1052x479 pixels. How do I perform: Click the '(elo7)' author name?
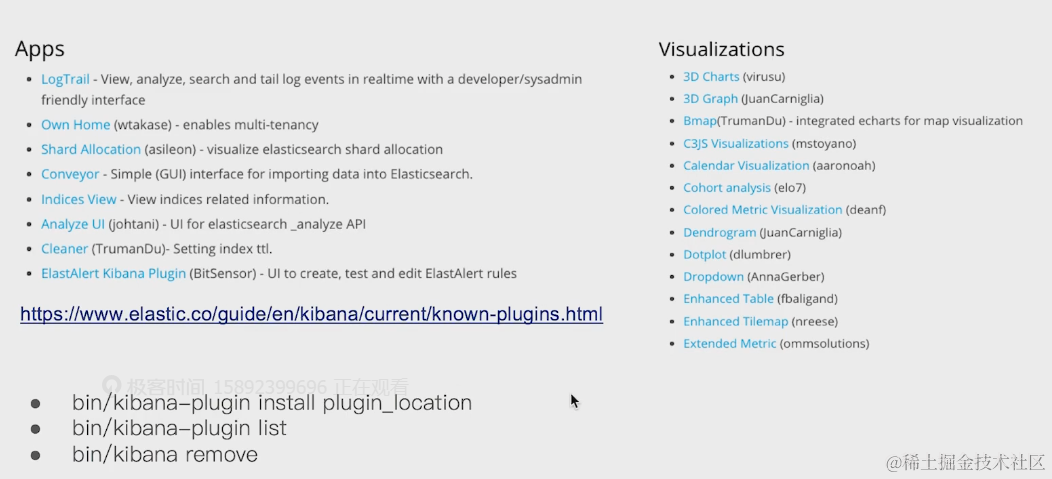[x=790, y=188]
